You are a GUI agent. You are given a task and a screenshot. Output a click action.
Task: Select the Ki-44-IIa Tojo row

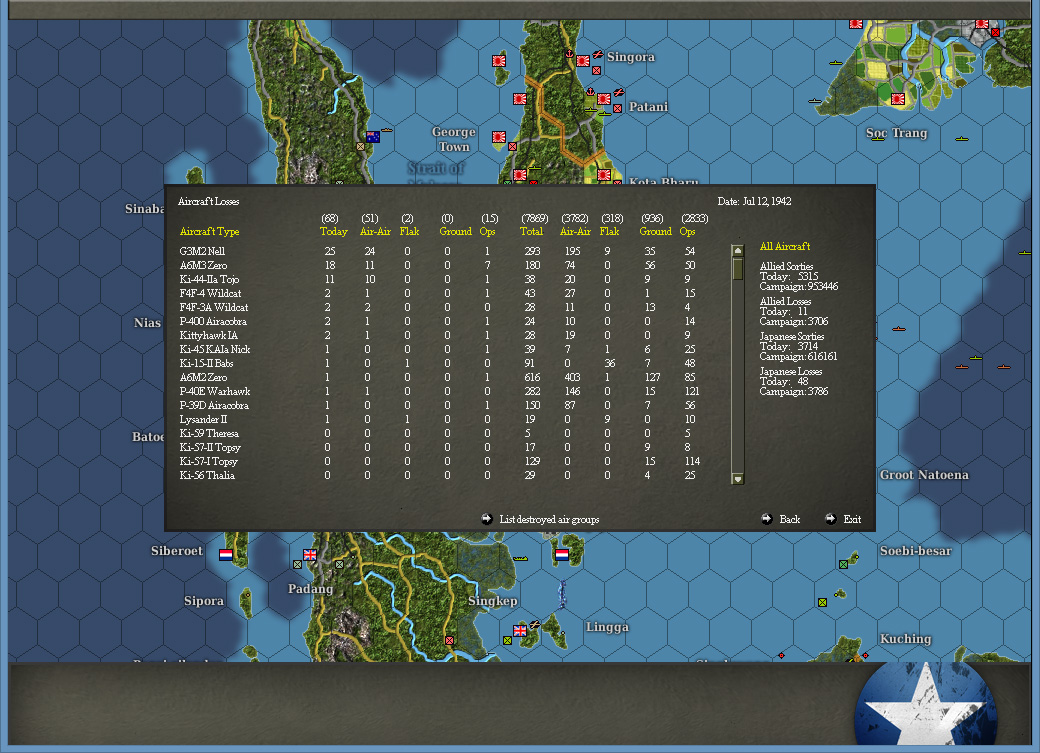[x=438, y=279]
